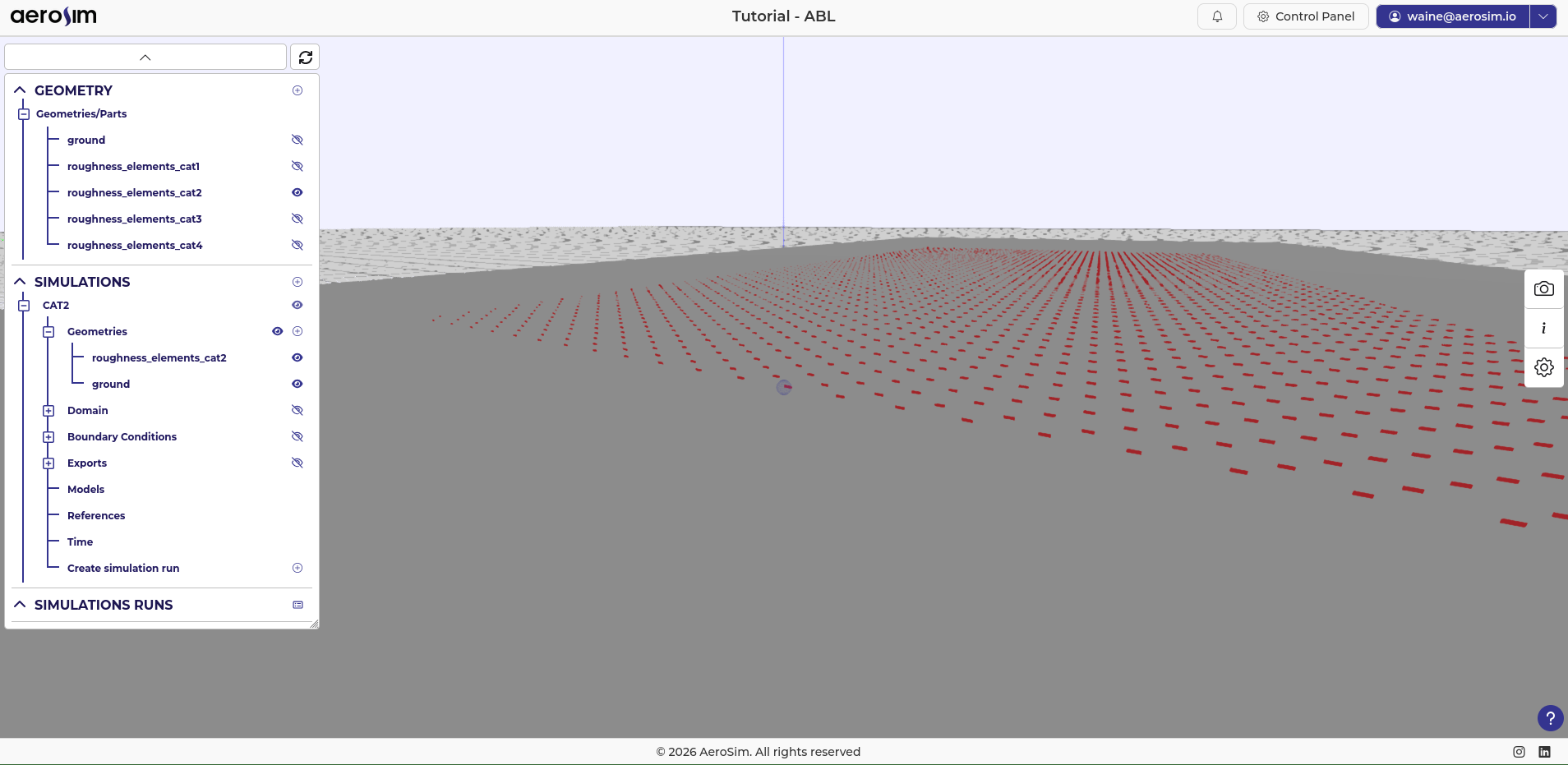Collapse the GEOMETRY section
1568x765 pixels.
tap(20, 90)
